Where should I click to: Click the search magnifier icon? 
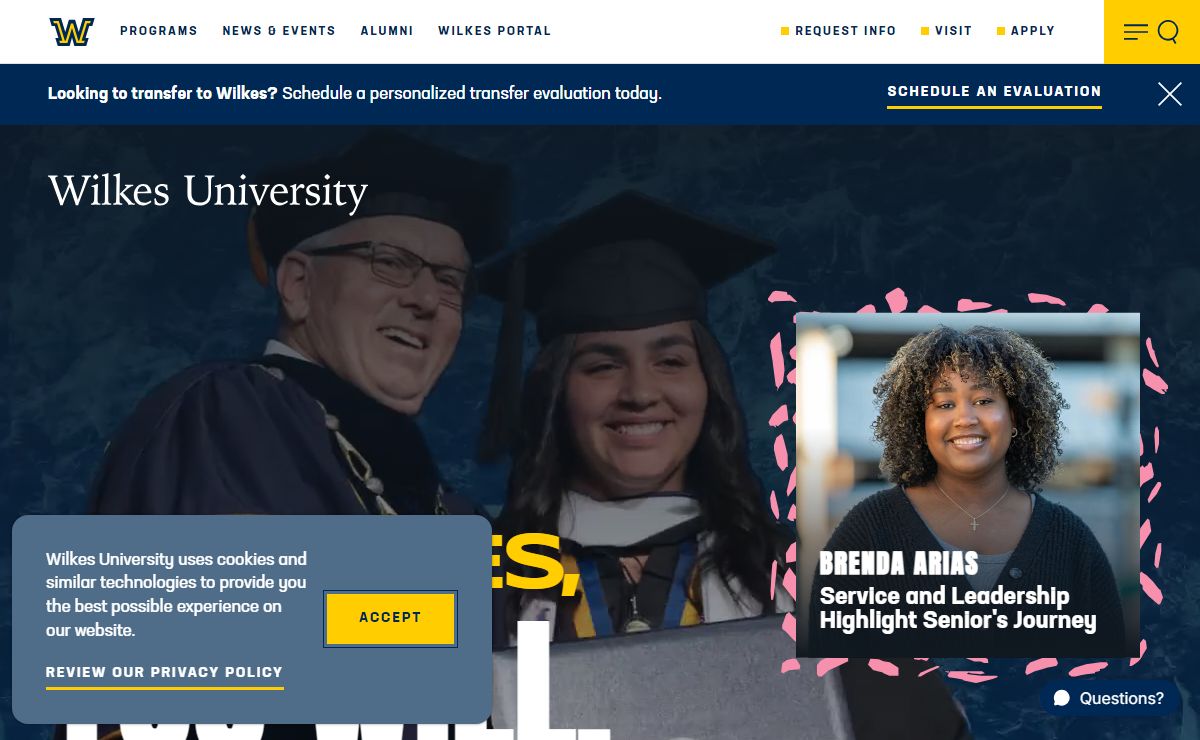click(x=1168, y=32)
